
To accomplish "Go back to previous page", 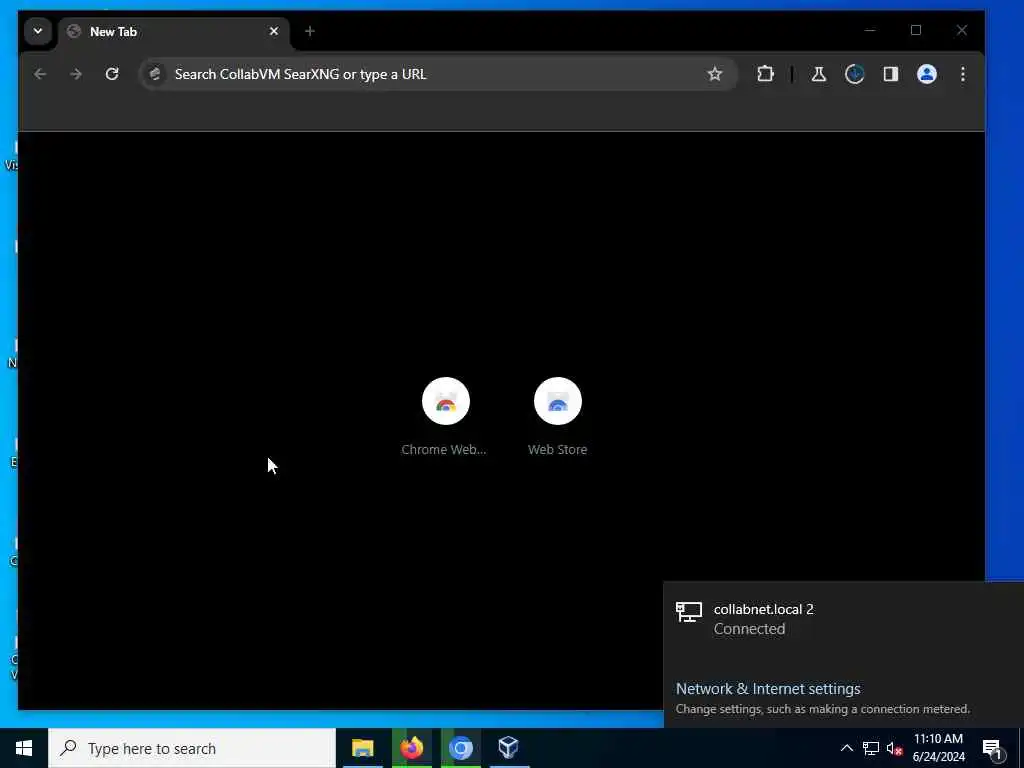I will coord(40,74).
